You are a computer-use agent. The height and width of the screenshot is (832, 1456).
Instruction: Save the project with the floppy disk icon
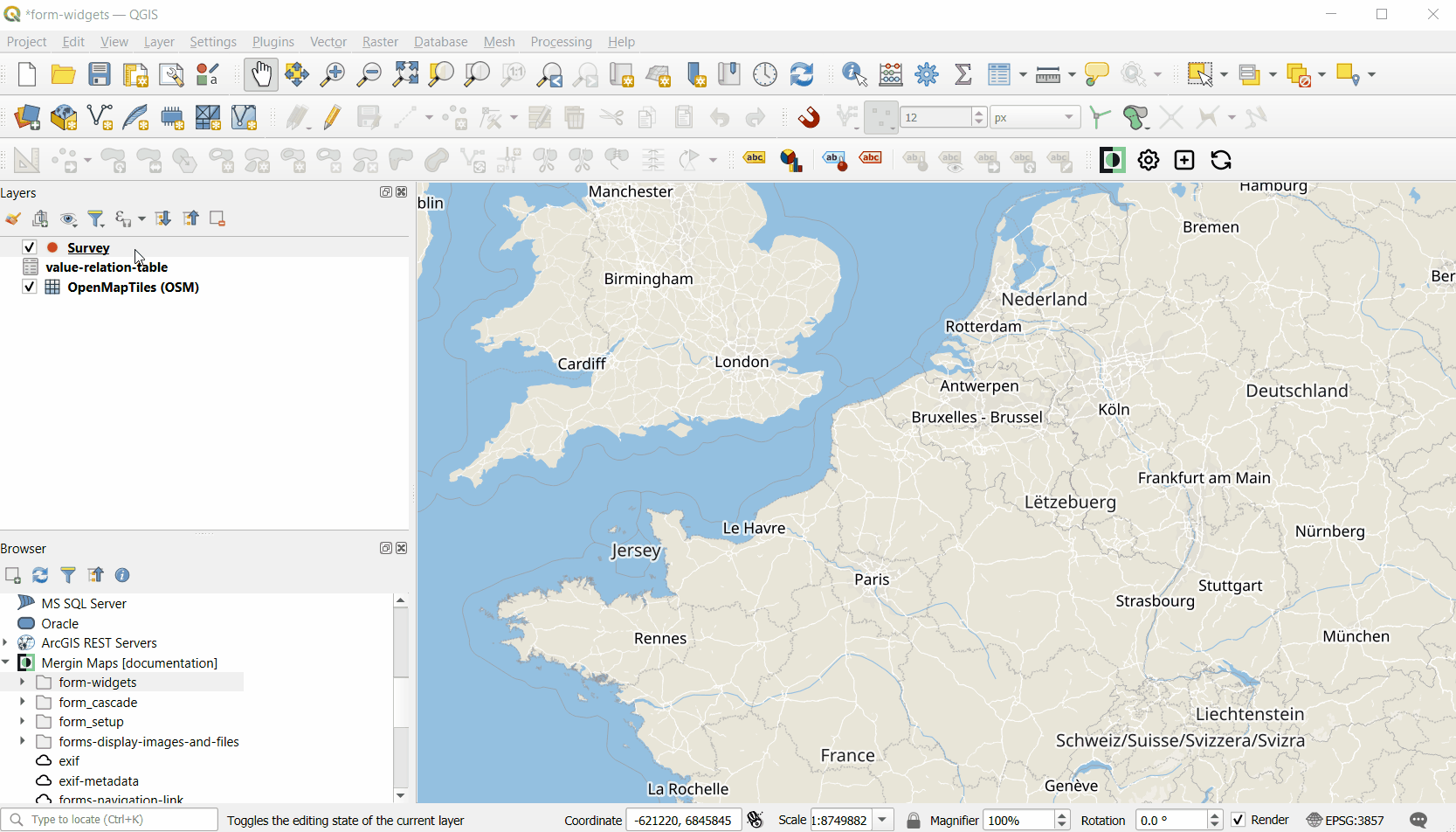coord(100,75)
